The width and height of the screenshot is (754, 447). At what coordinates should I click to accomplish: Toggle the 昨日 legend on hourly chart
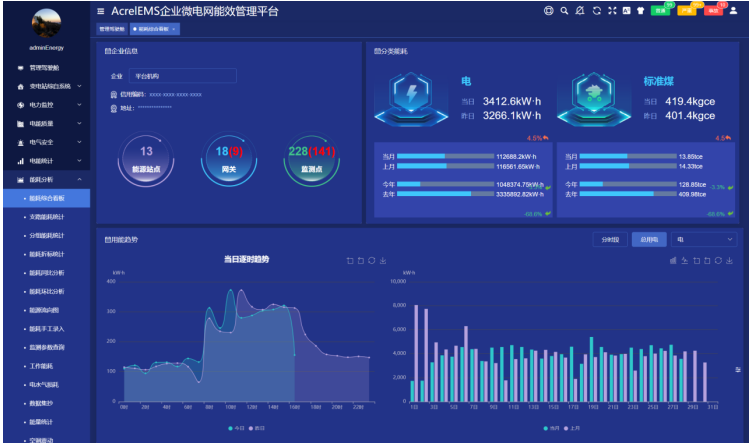[x=256, y=428]
